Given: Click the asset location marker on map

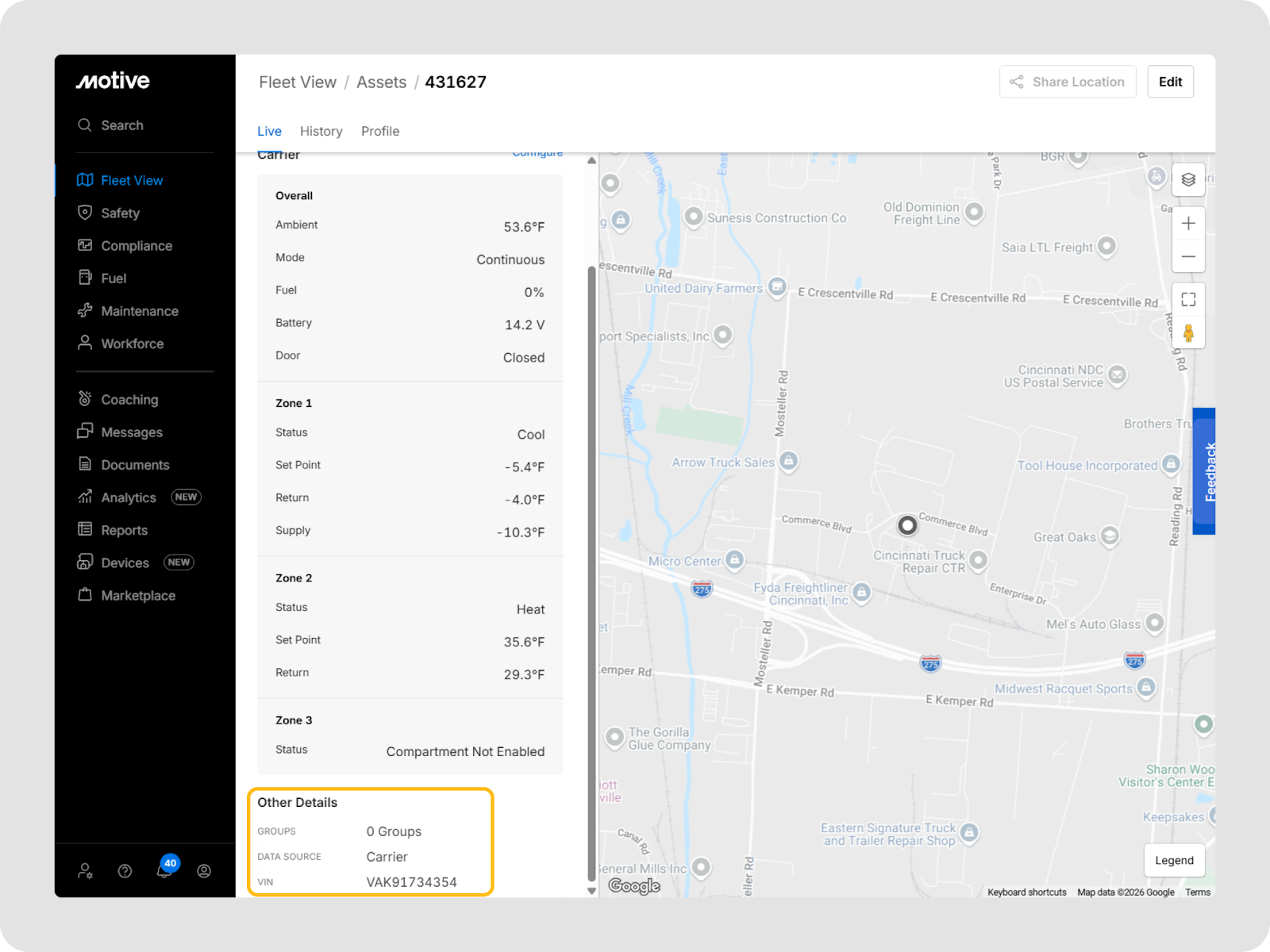Looking at the screenshot, I should click(x=906, y=525).
